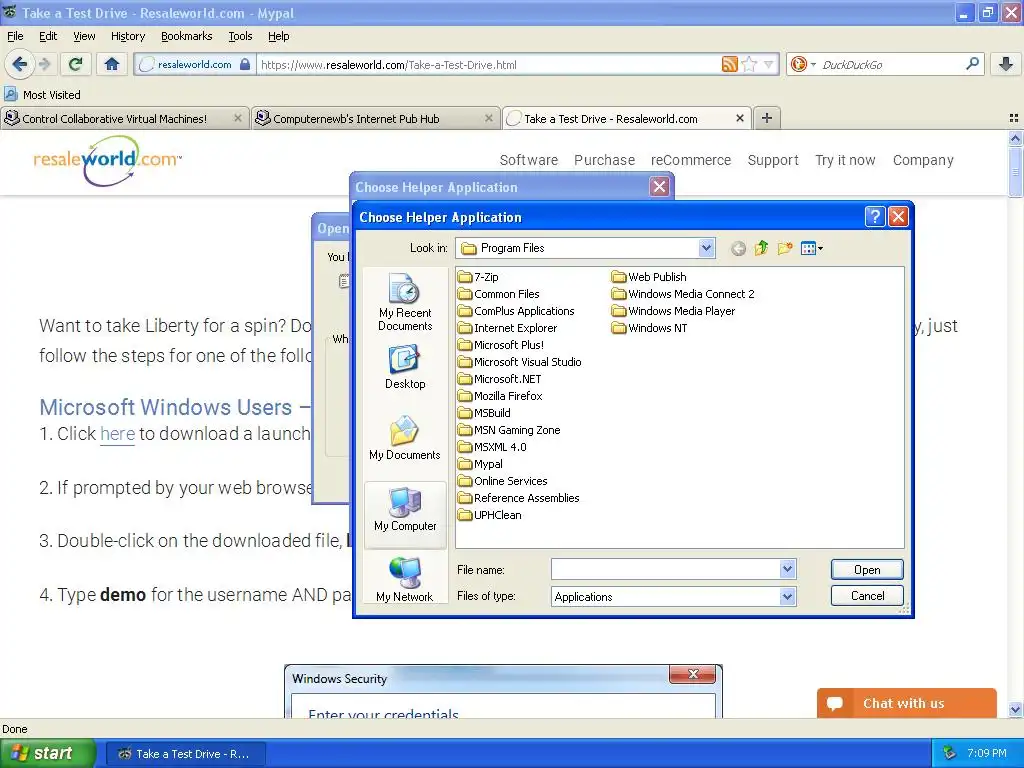Select My Recent Documents place
Viewport: 1024px width, 768px height.
(x=405, y=302)
